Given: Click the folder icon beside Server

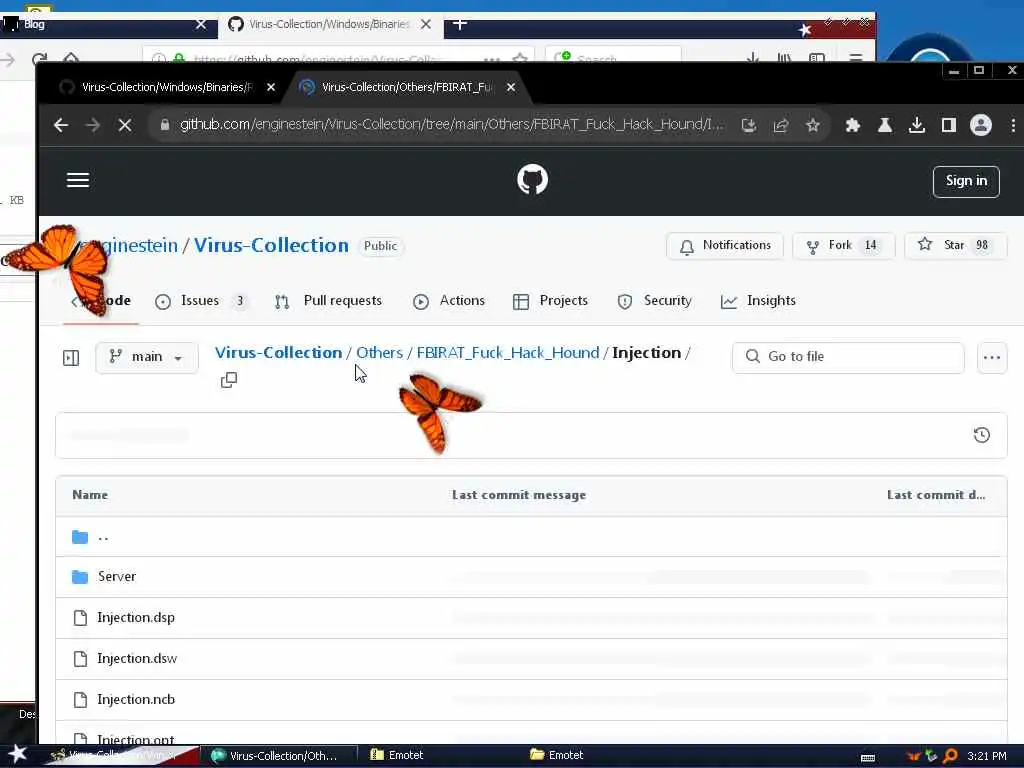Looking at the screenshot, I should (80, 577).
